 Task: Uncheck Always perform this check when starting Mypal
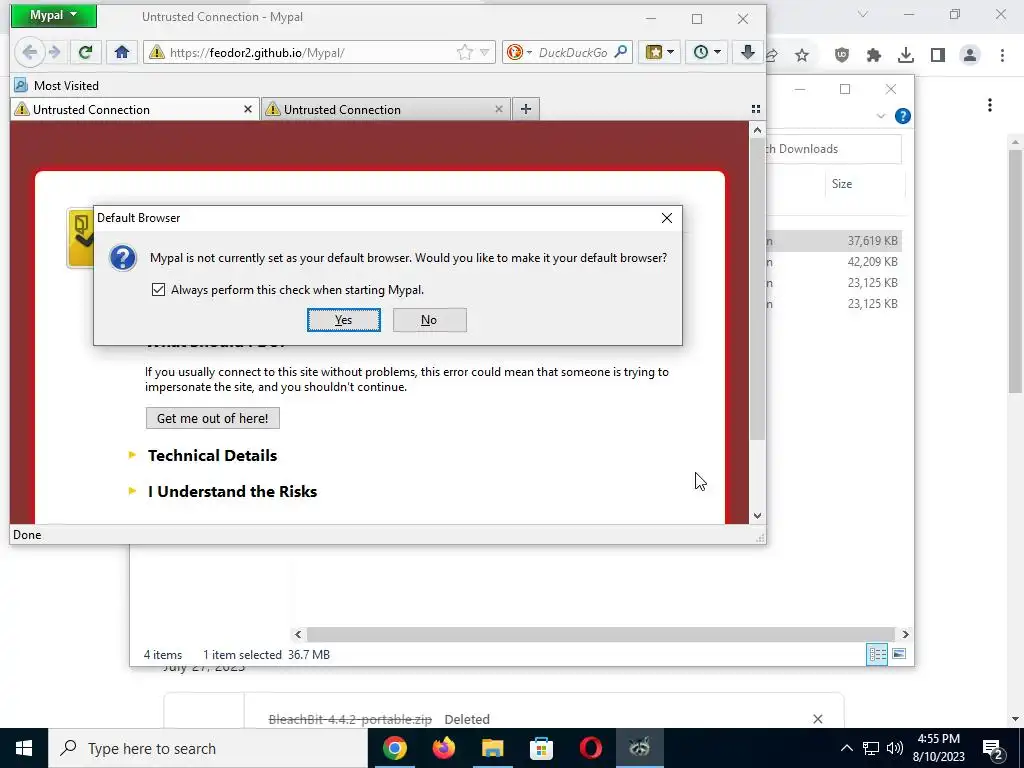point(158,289)
